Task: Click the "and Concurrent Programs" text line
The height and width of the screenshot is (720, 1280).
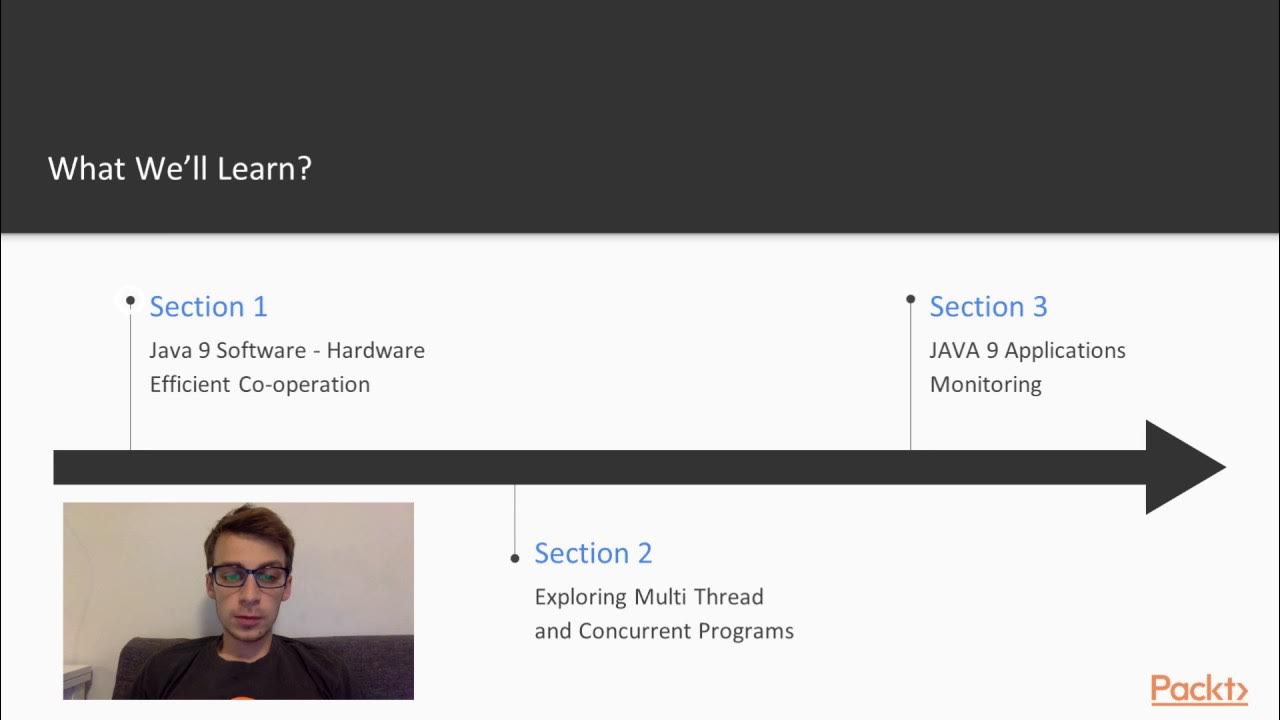Action: tap(664, 631)
